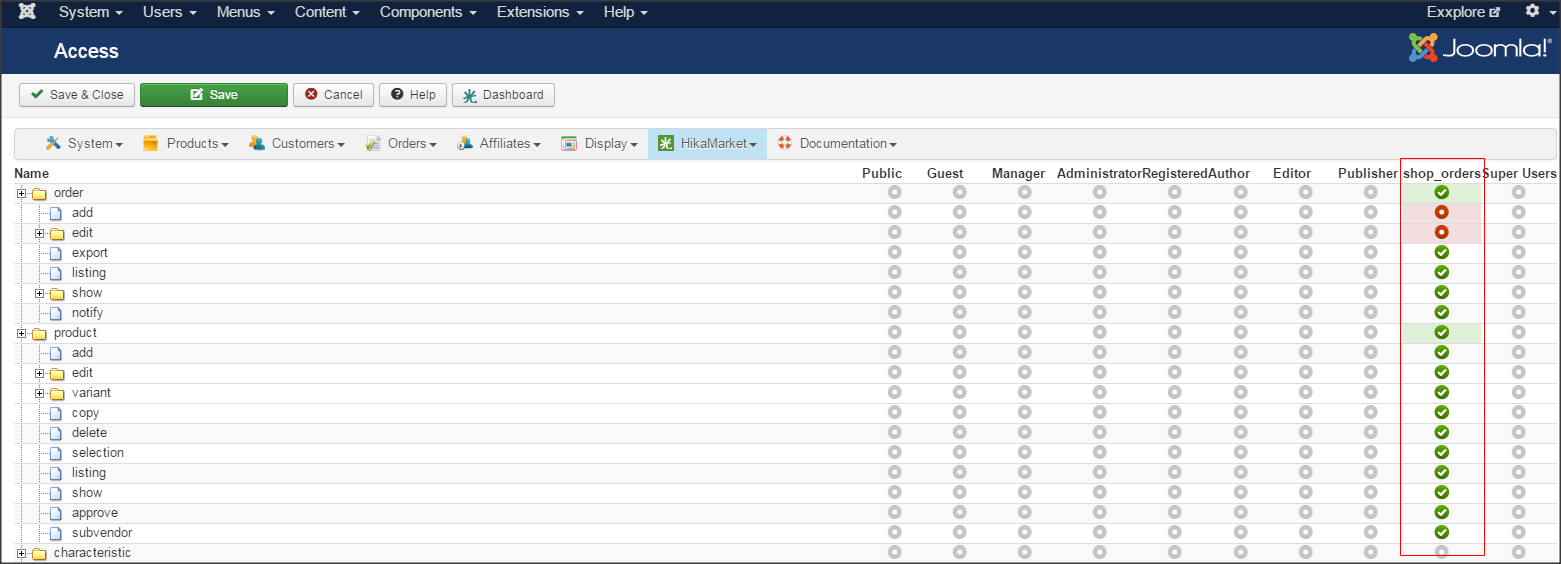Click the file icon beside product delete

click(x=56, y=433)
